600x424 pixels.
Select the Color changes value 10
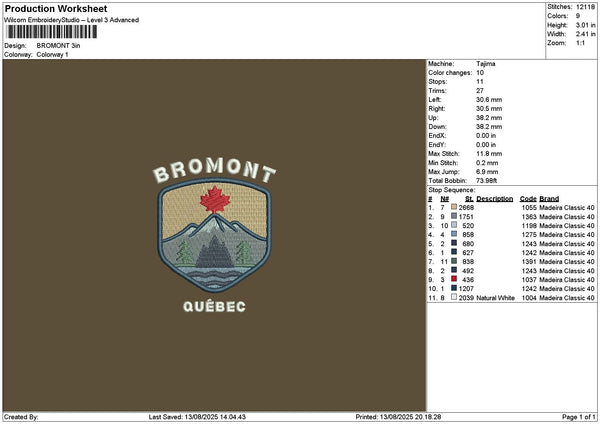[x=480, y=73]
